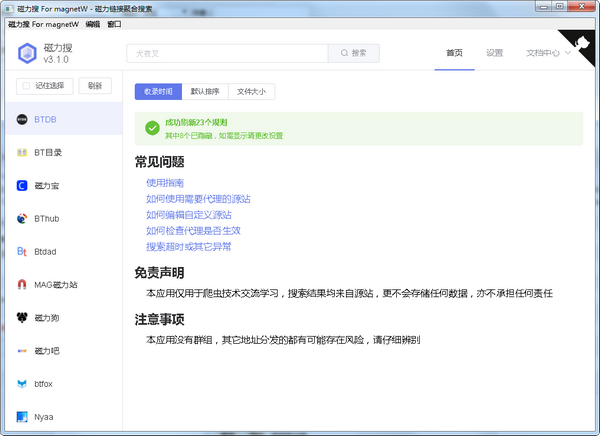Viewport: 600px width, 436px height.
Task: Select the BT目录 source icon
Action: (x=21, y=152)
